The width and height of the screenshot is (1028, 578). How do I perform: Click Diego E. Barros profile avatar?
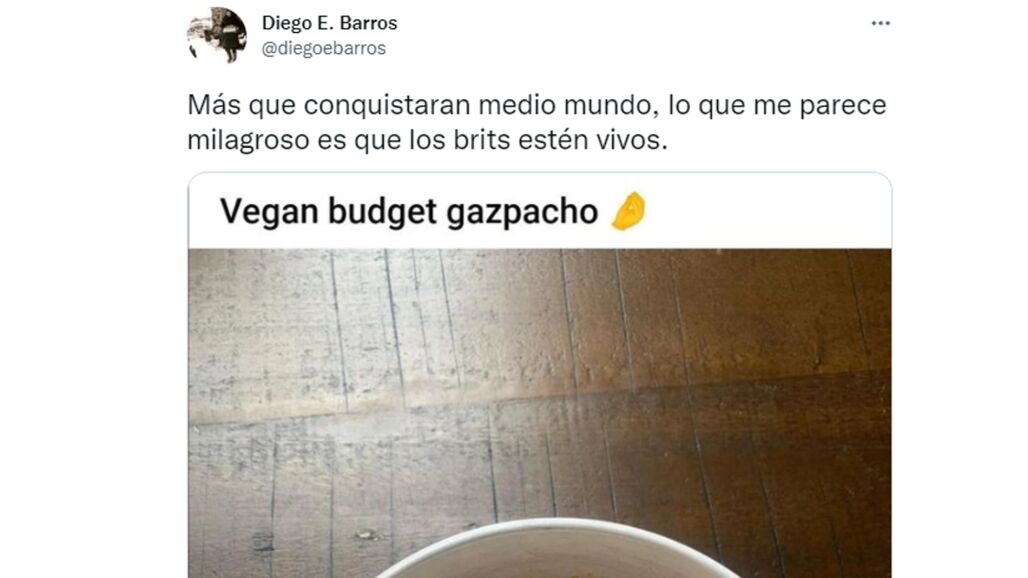tap(217, 35)
